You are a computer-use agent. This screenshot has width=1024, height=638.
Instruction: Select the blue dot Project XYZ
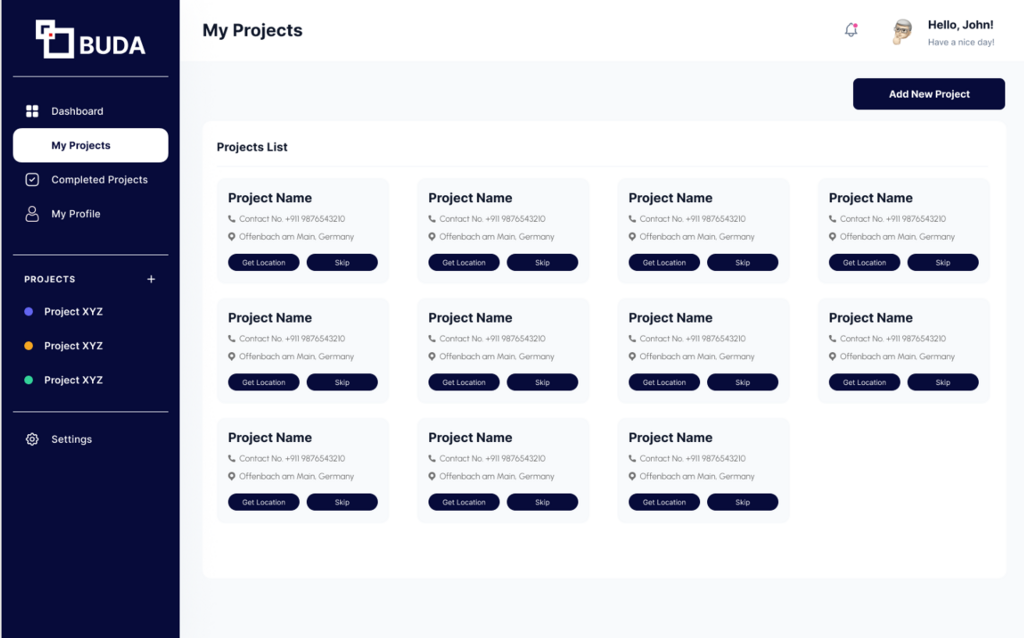[x=73, y=312]
